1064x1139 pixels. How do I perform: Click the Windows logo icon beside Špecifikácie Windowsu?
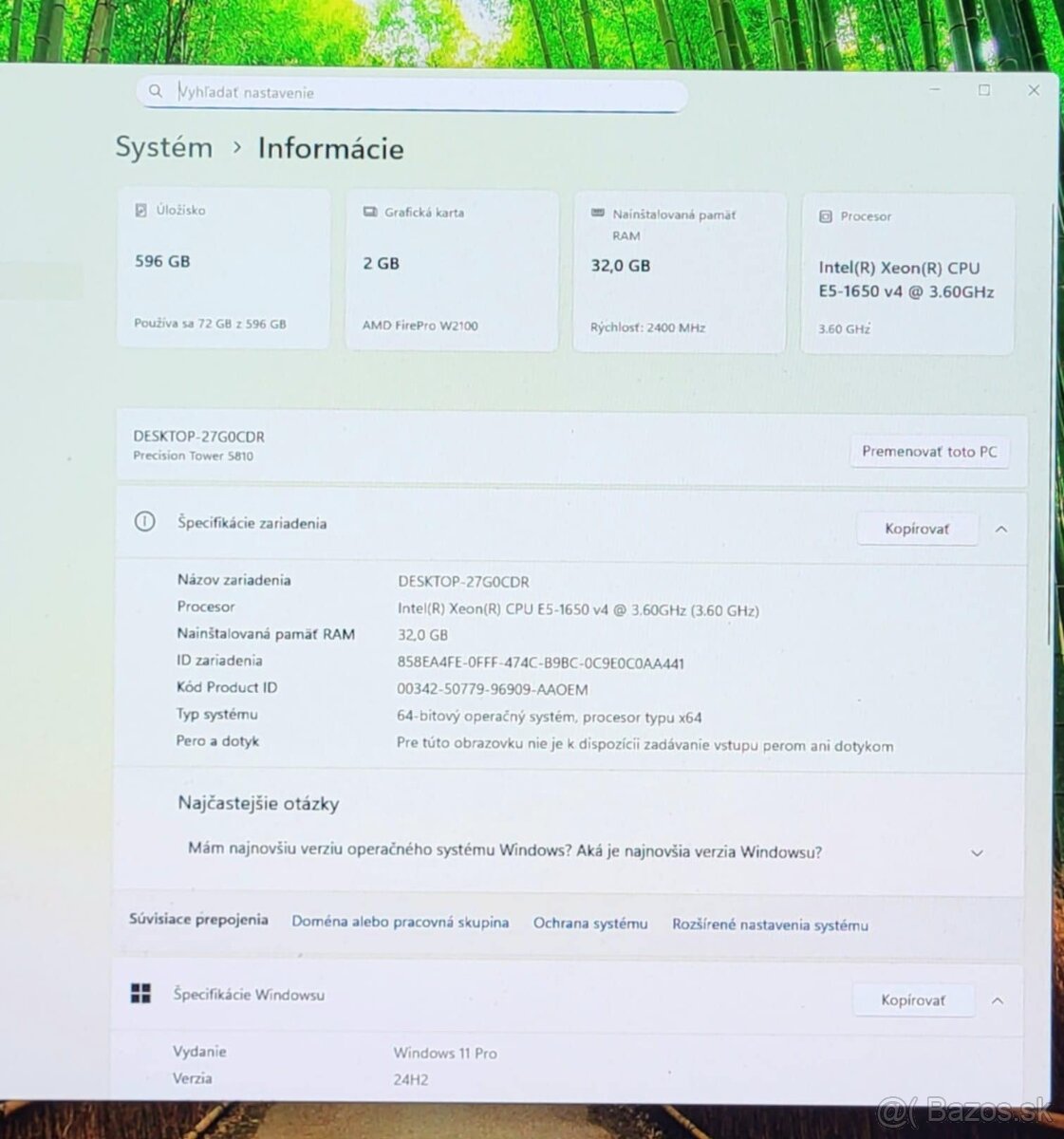click(140, 994)
